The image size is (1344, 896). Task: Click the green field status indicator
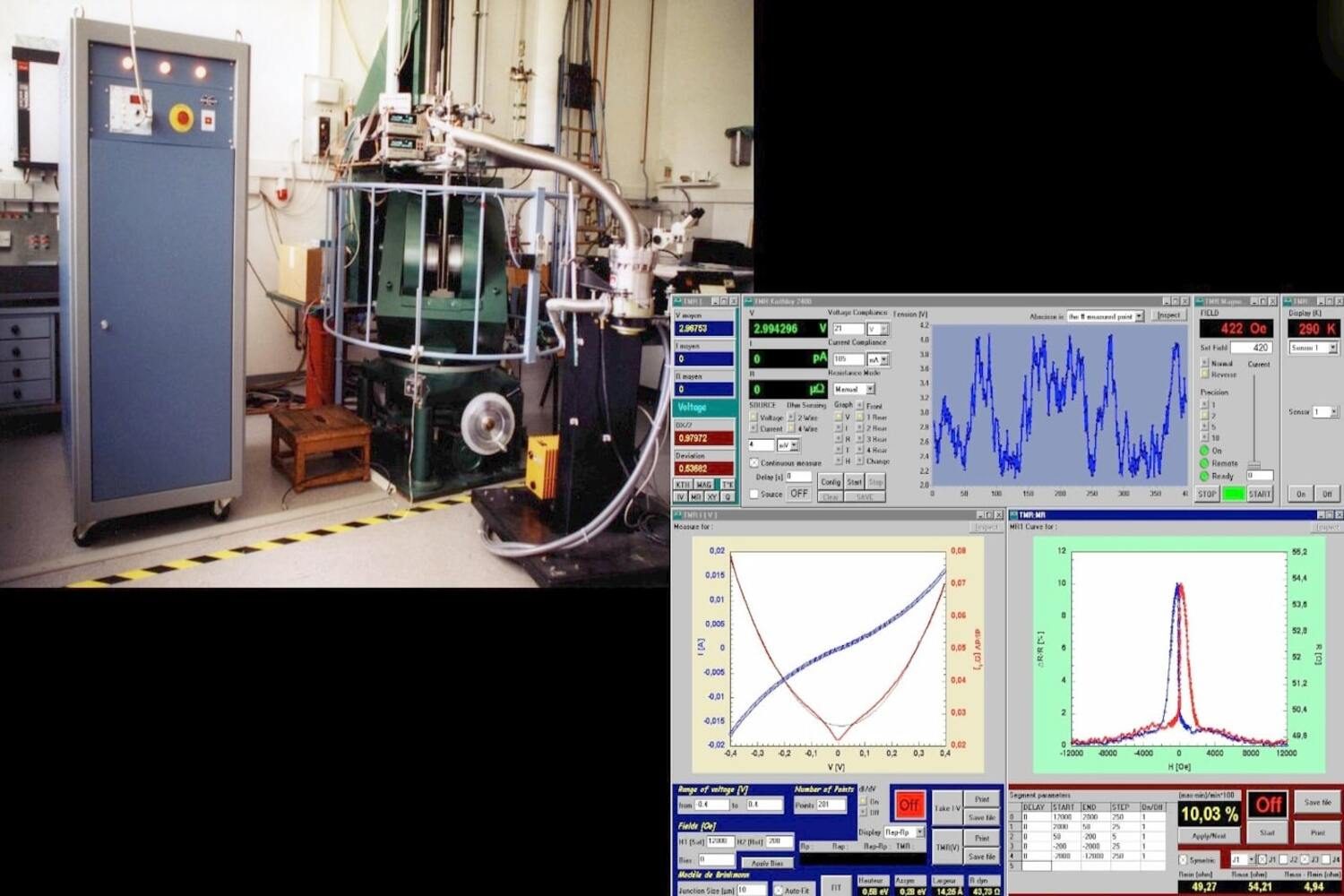pos(1234,494)
